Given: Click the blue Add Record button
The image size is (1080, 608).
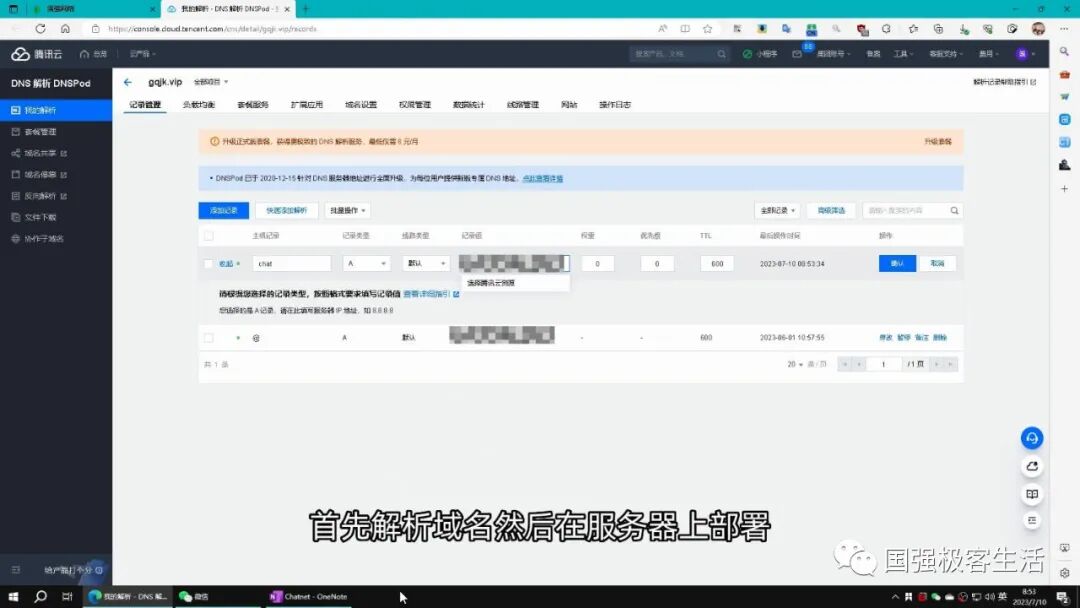Looking at the screenshot, I should [224, 211].
